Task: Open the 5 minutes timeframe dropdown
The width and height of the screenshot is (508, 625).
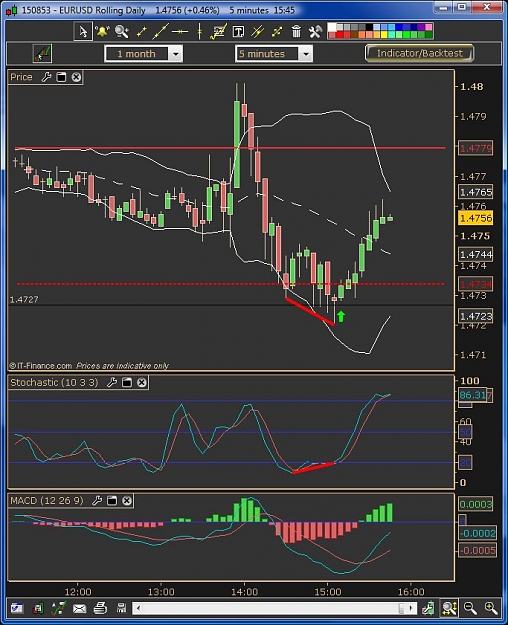Action: 274,53
